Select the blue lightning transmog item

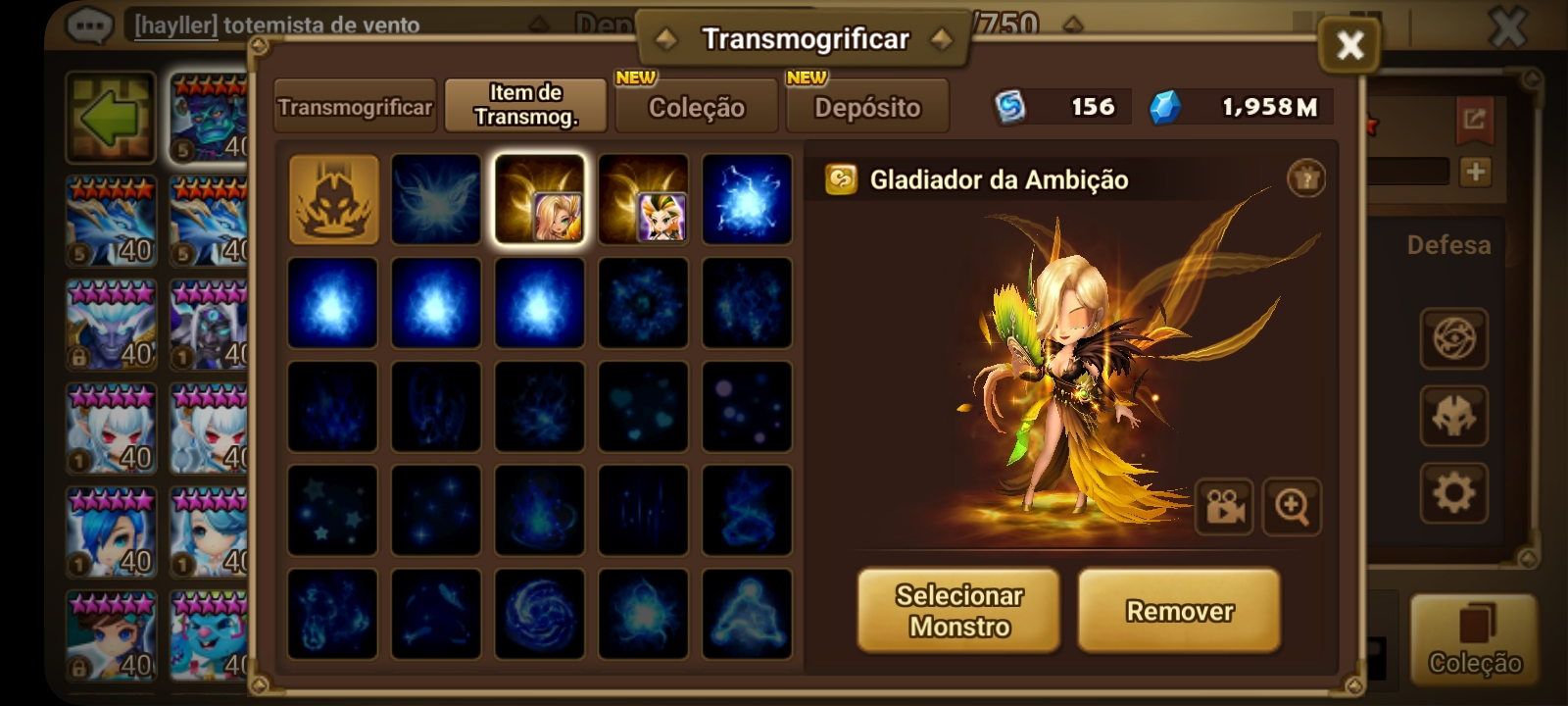pyautogui.click(x=747, y=199)
